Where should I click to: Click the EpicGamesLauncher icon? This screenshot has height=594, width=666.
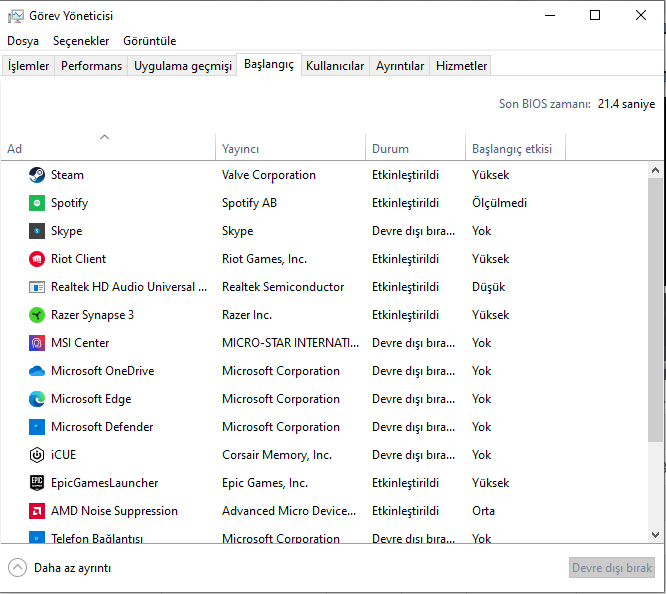pos(37,483)
